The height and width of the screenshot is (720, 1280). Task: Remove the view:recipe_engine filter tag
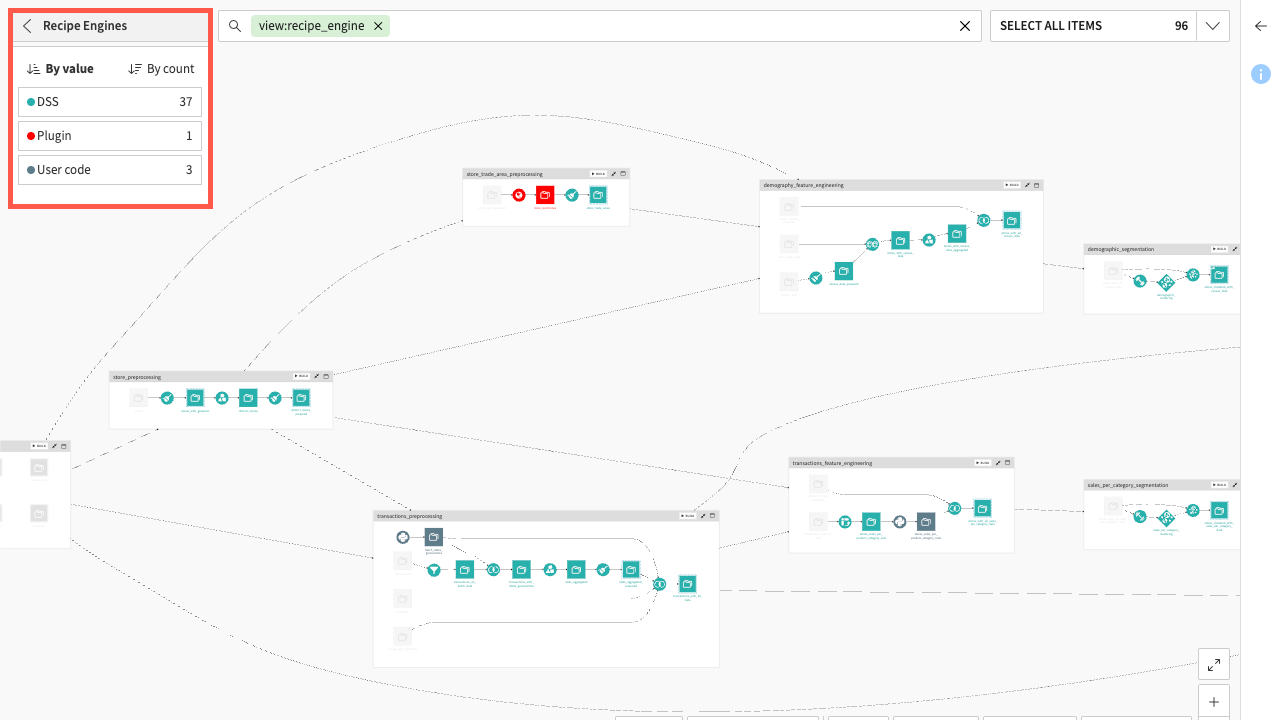pos(378,26)
